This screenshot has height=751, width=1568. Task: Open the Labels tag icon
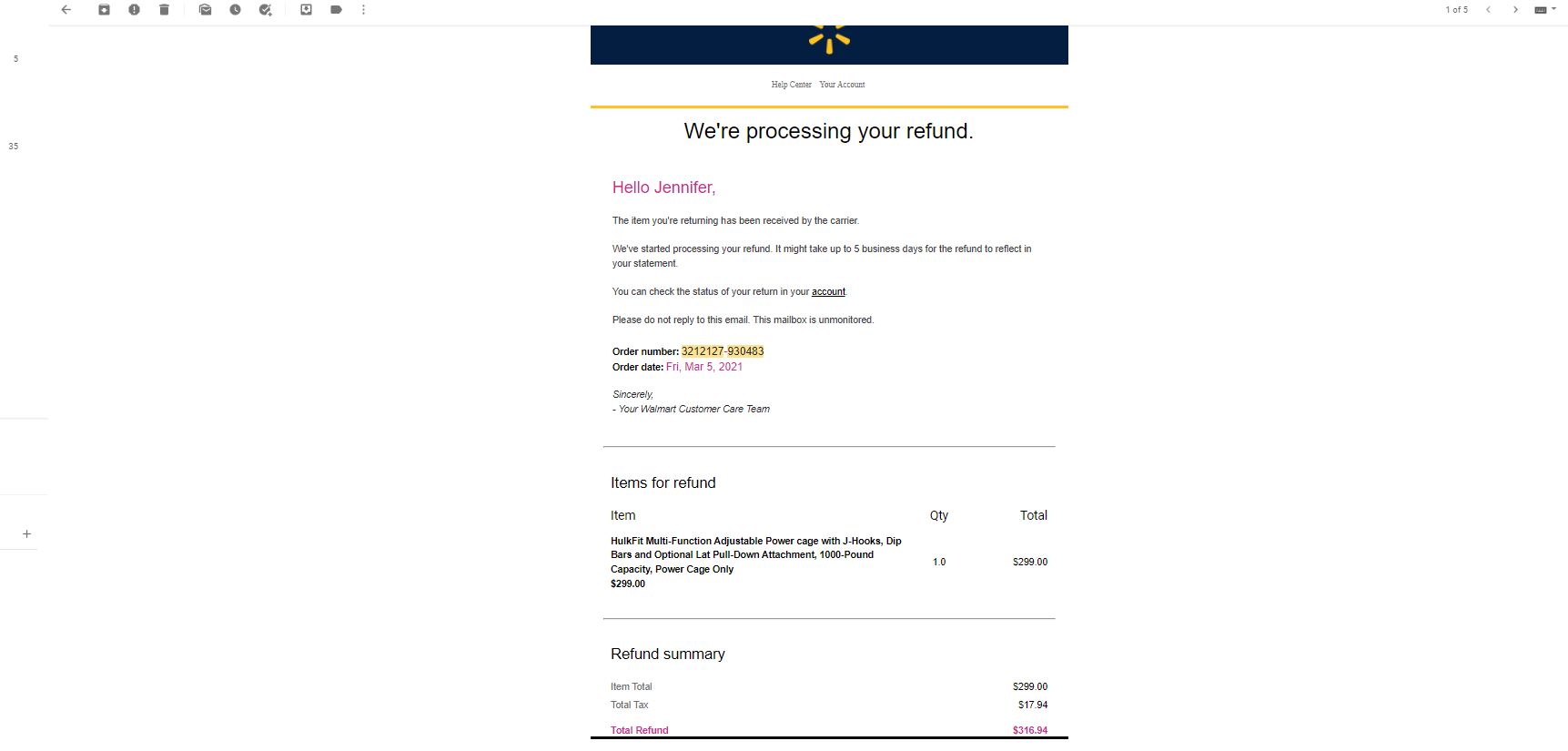(x=336, y=10)
